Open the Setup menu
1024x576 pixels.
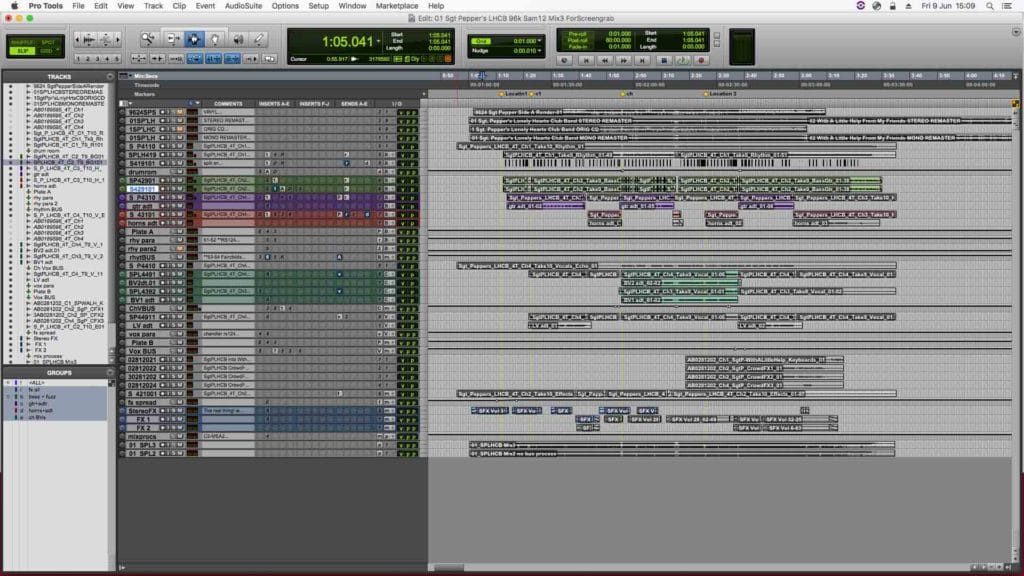pos(319,6)
